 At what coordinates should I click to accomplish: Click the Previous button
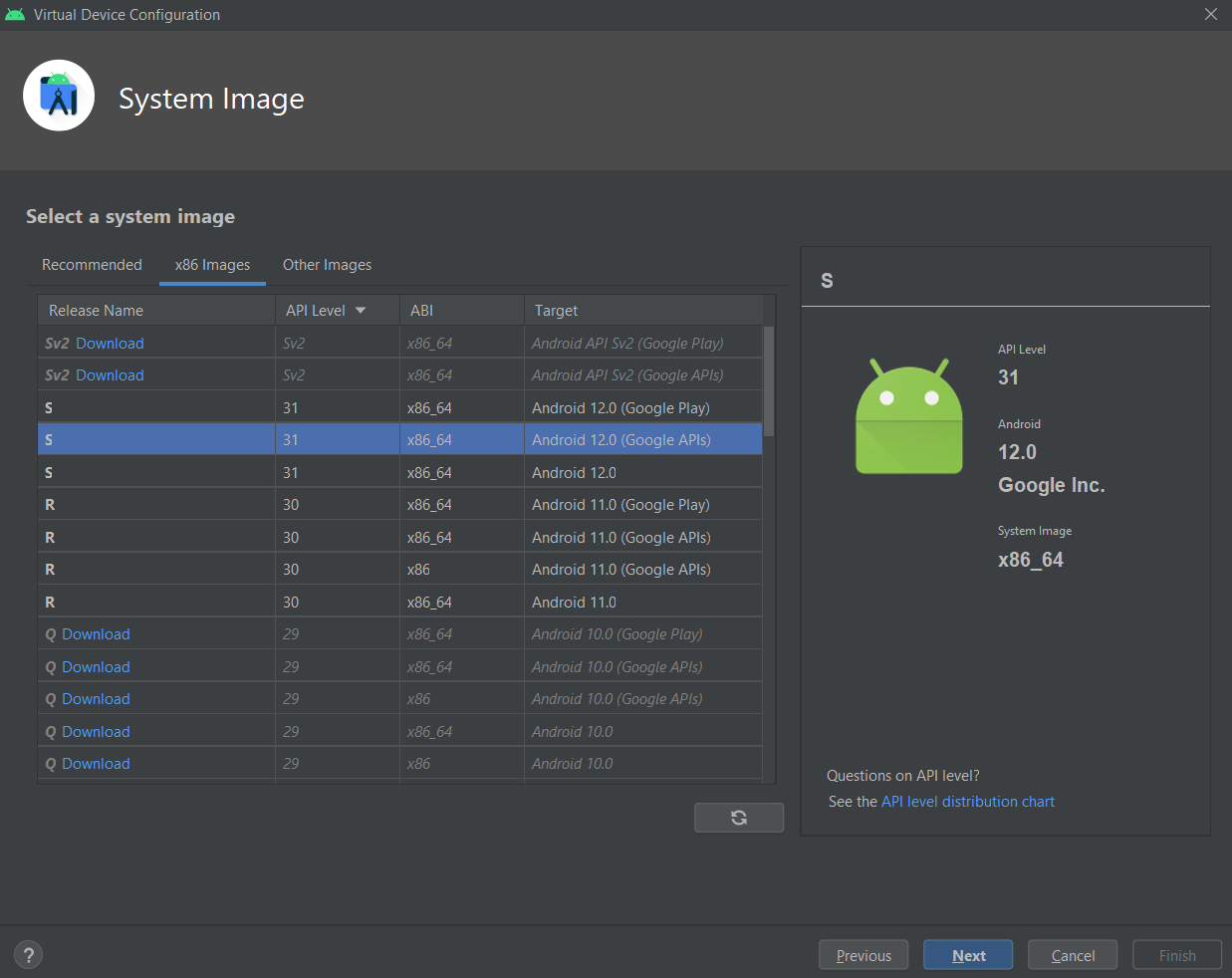point(863,955)
